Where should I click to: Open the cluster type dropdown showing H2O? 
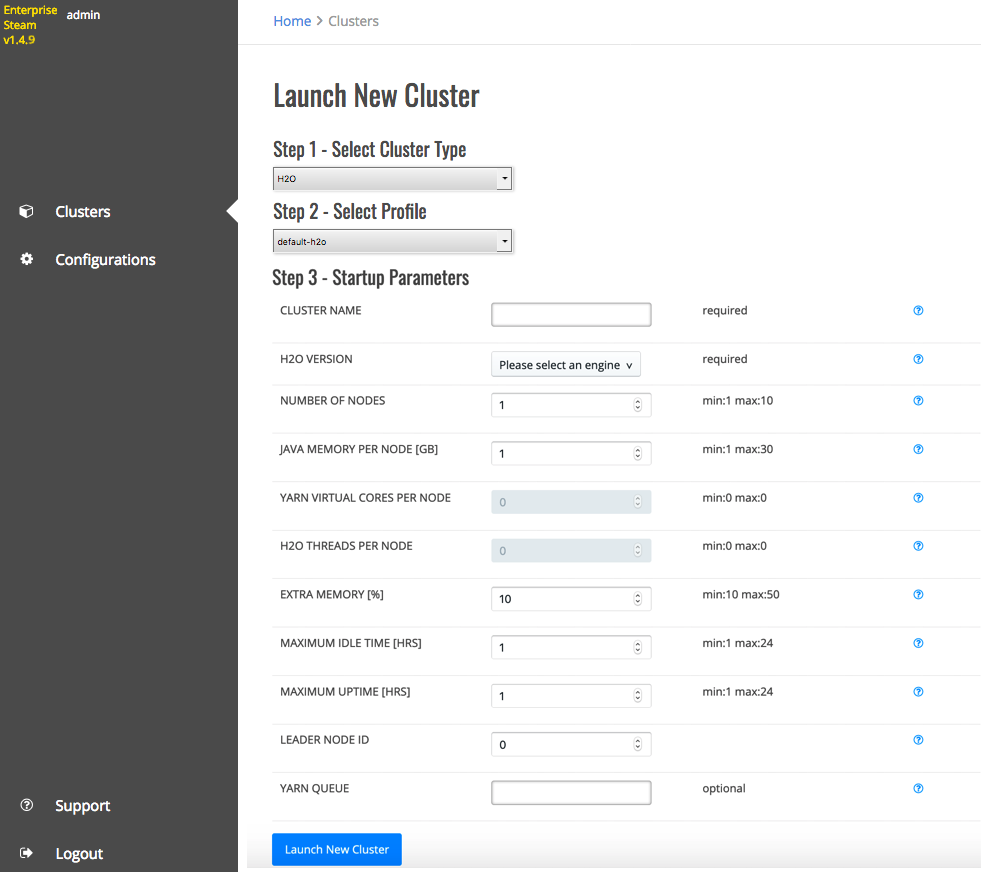[392, 178]
